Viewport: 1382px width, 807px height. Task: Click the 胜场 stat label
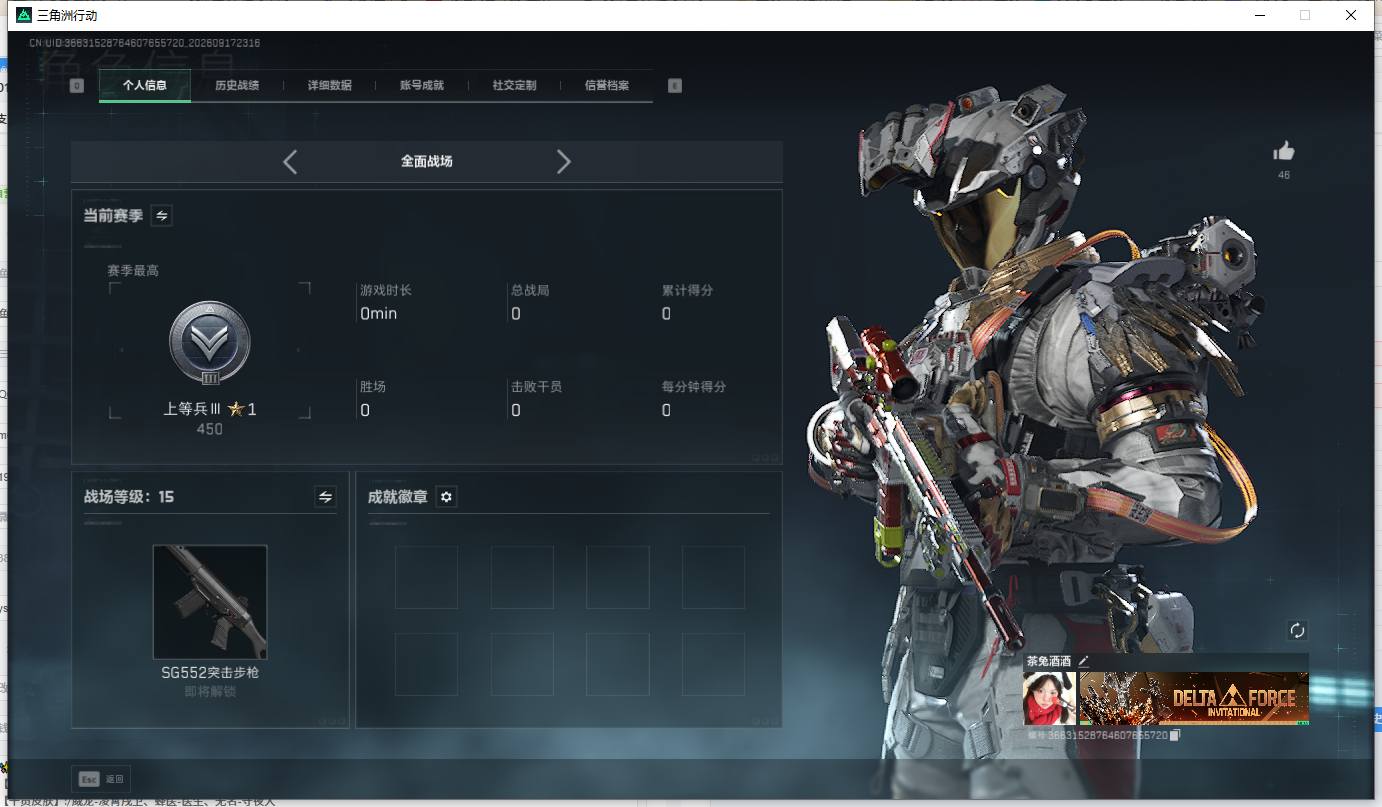(373, 386)
